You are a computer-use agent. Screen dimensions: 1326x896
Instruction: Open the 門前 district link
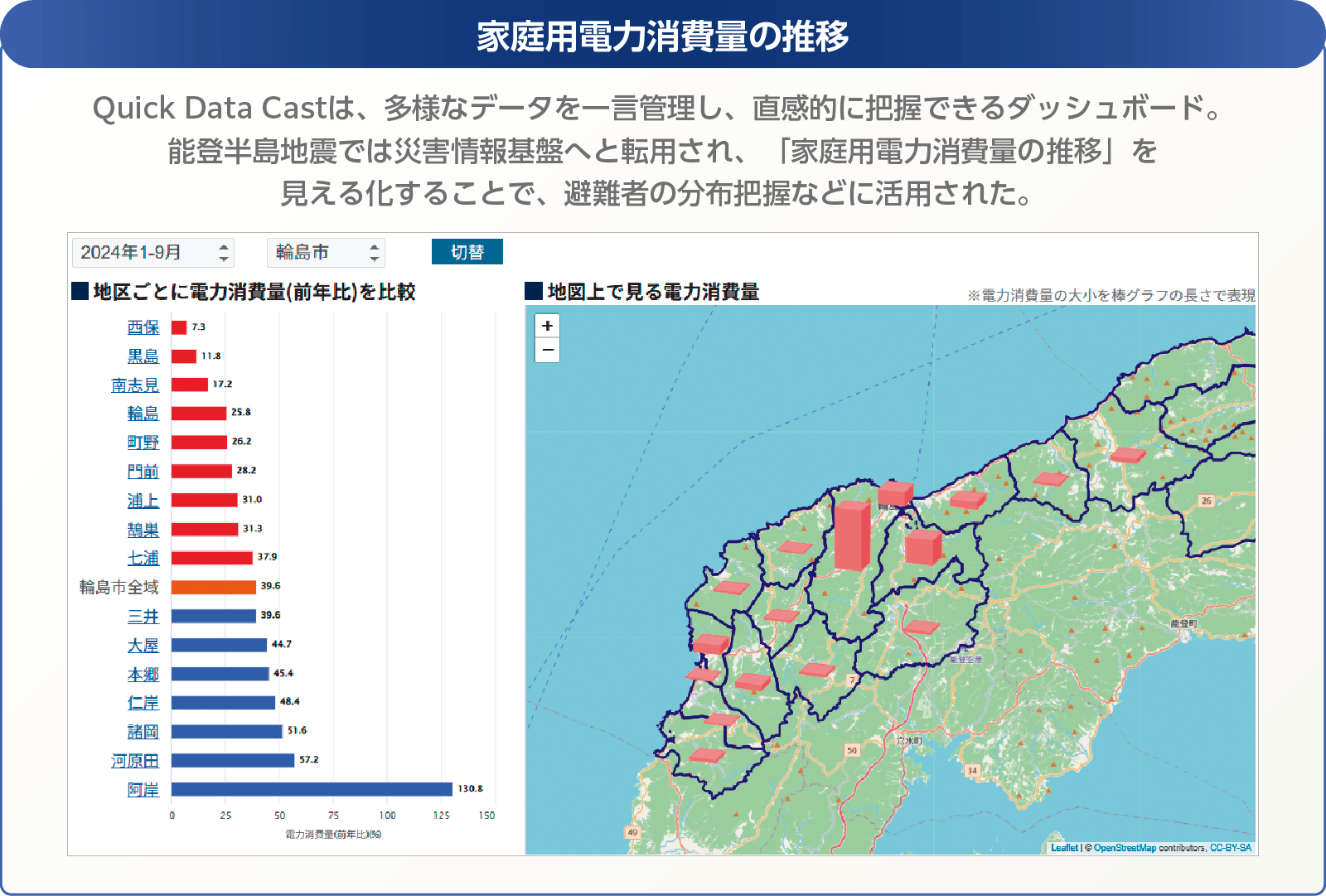click(143, 472)
